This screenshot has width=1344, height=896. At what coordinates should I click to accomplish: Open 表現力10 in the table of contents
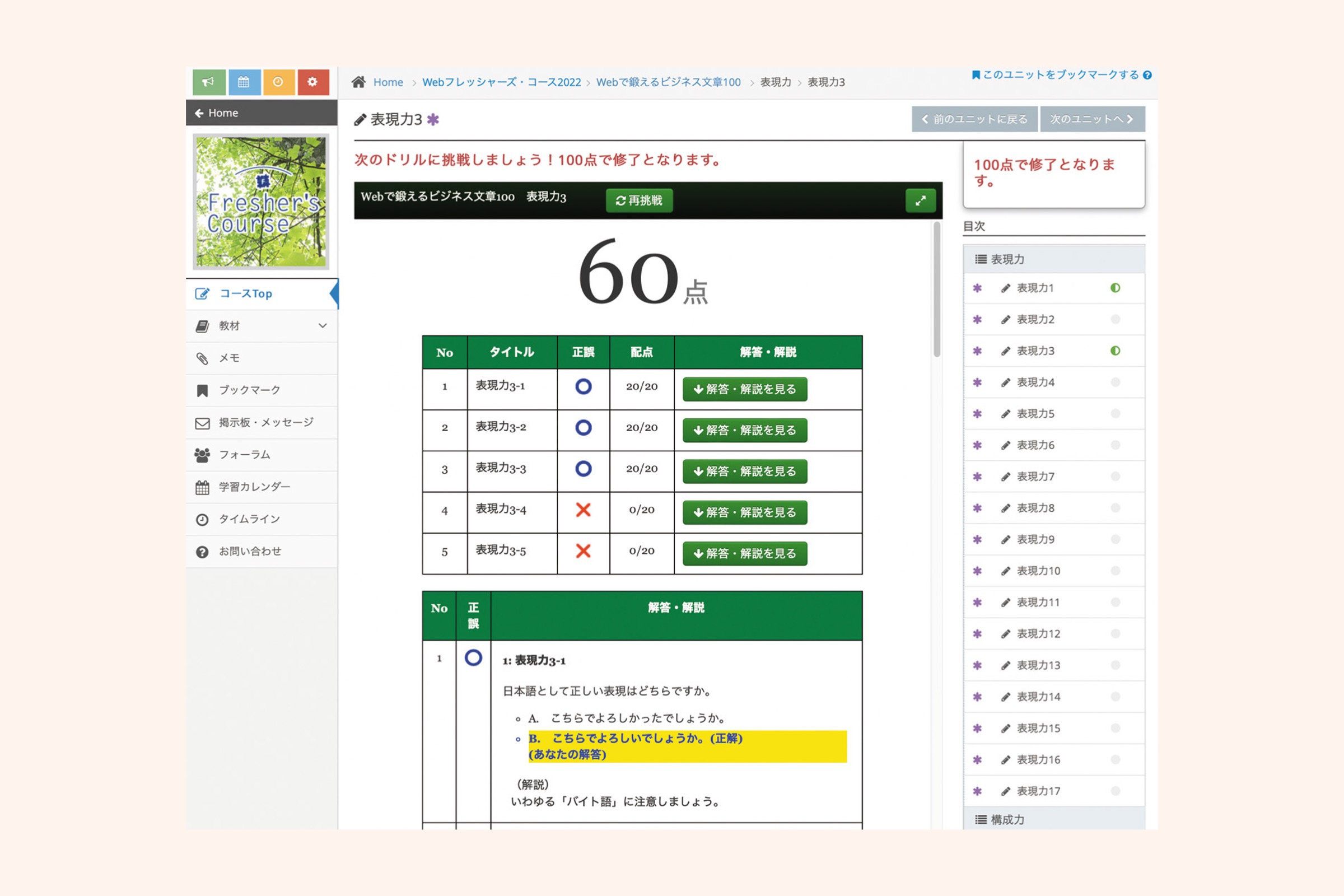(1054, 571)
